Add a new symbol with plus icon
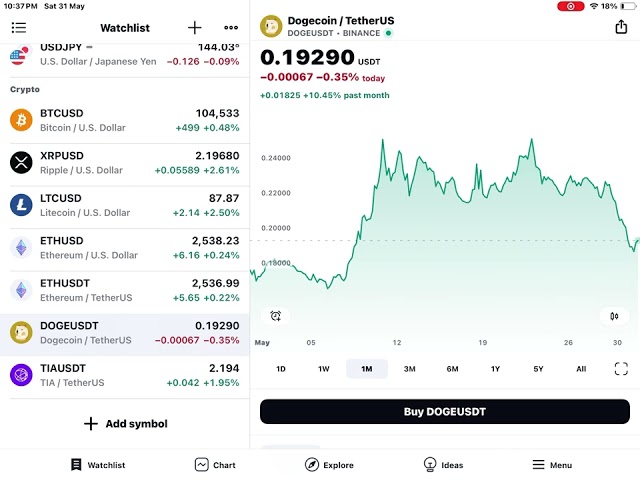The width and height of the screenshot is (640, 480). pos(195,28)
